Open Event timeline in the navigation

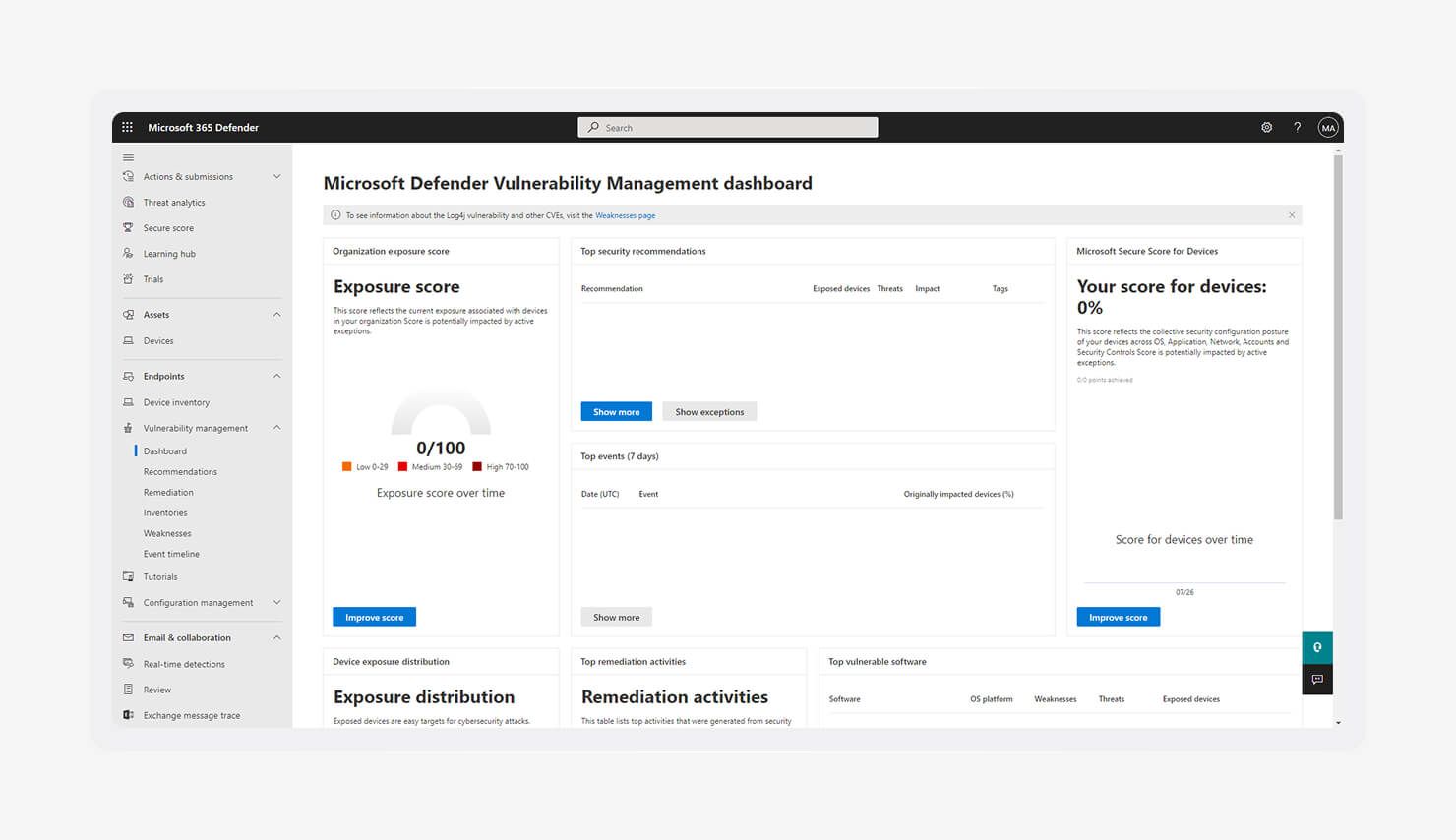(171, 555)
